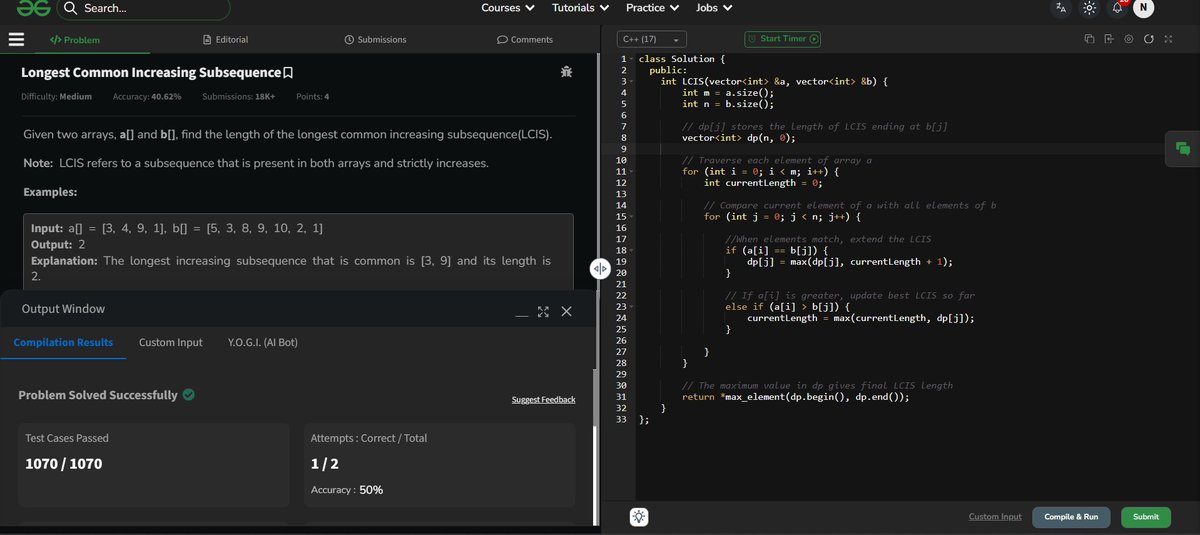
Task: Open the Y.O.G.I. (AI Bot) tab
Action: click(x=262, y=342)
